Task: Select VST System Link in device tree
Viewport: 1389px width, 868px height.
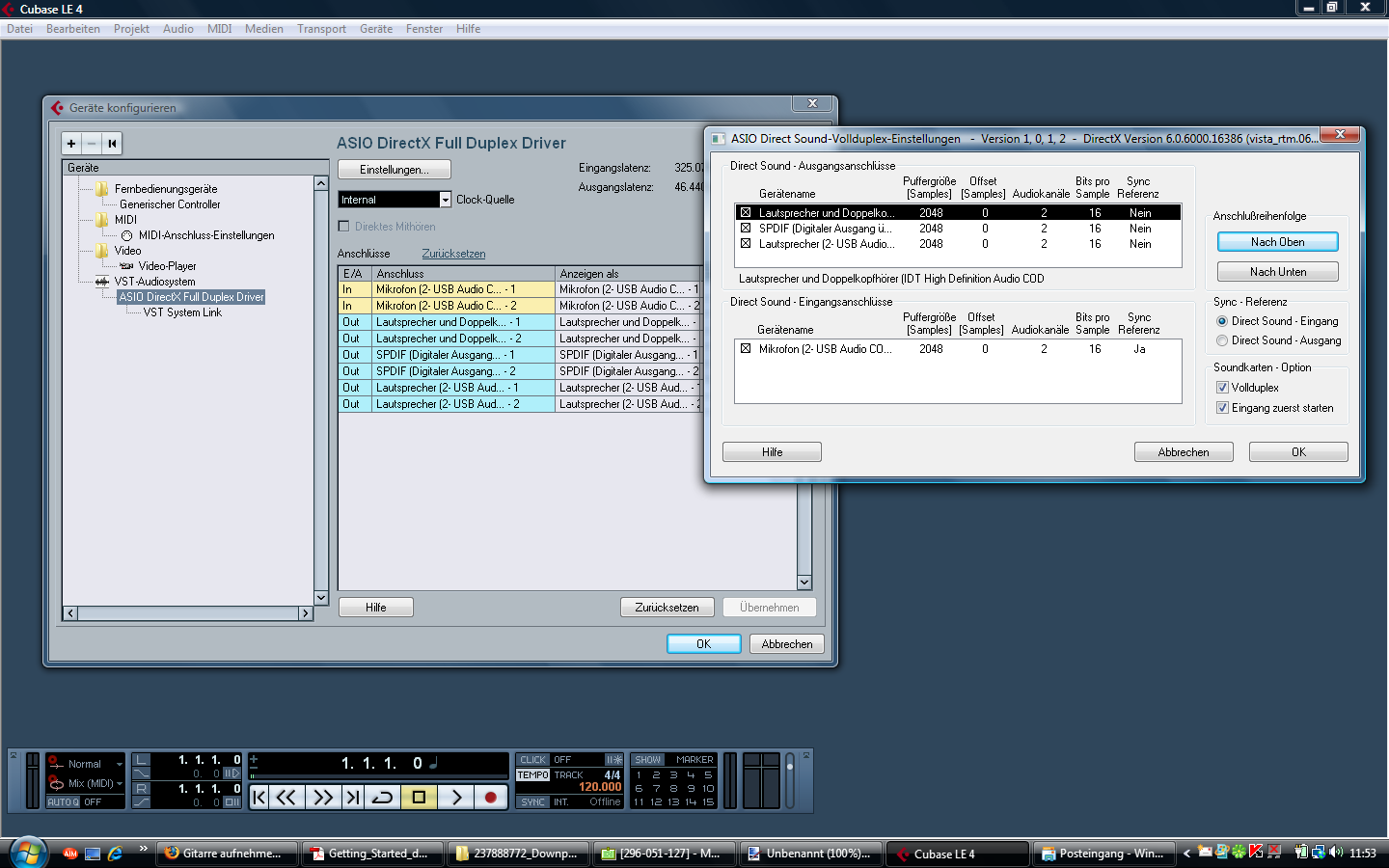Action: click(182, 312)
